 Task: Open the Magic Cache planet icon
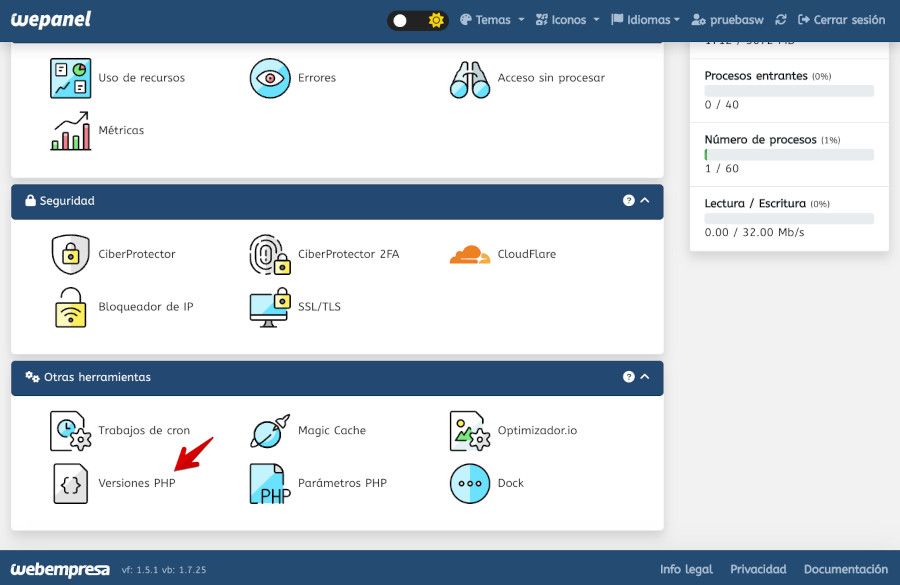click(270, 431)
